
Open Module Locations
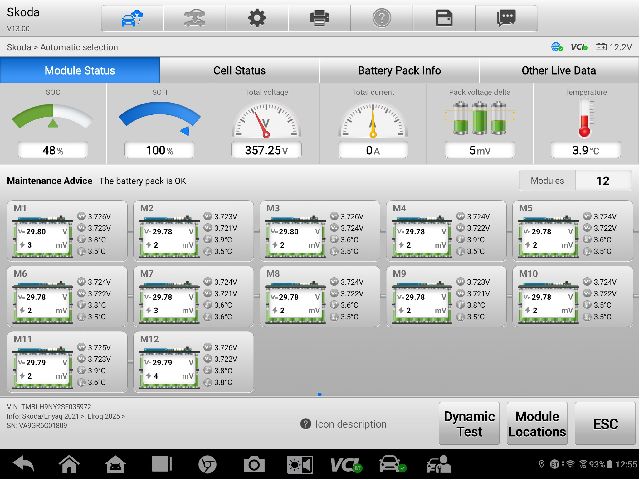(x=537, y=424)
